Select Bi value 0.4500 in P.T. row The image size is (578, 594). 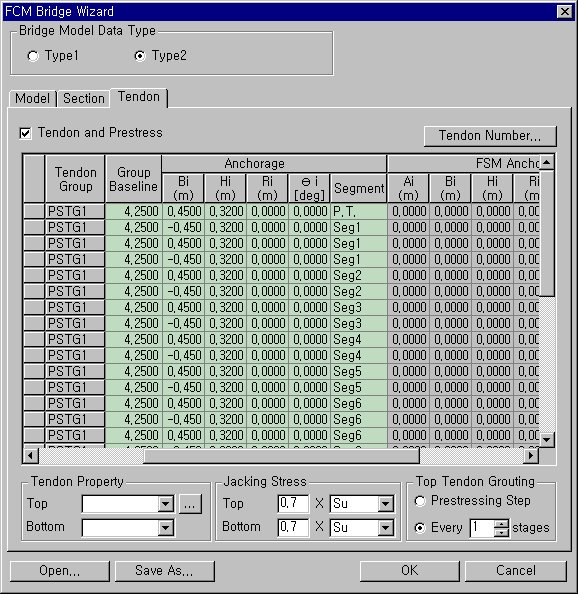(183, 211)
